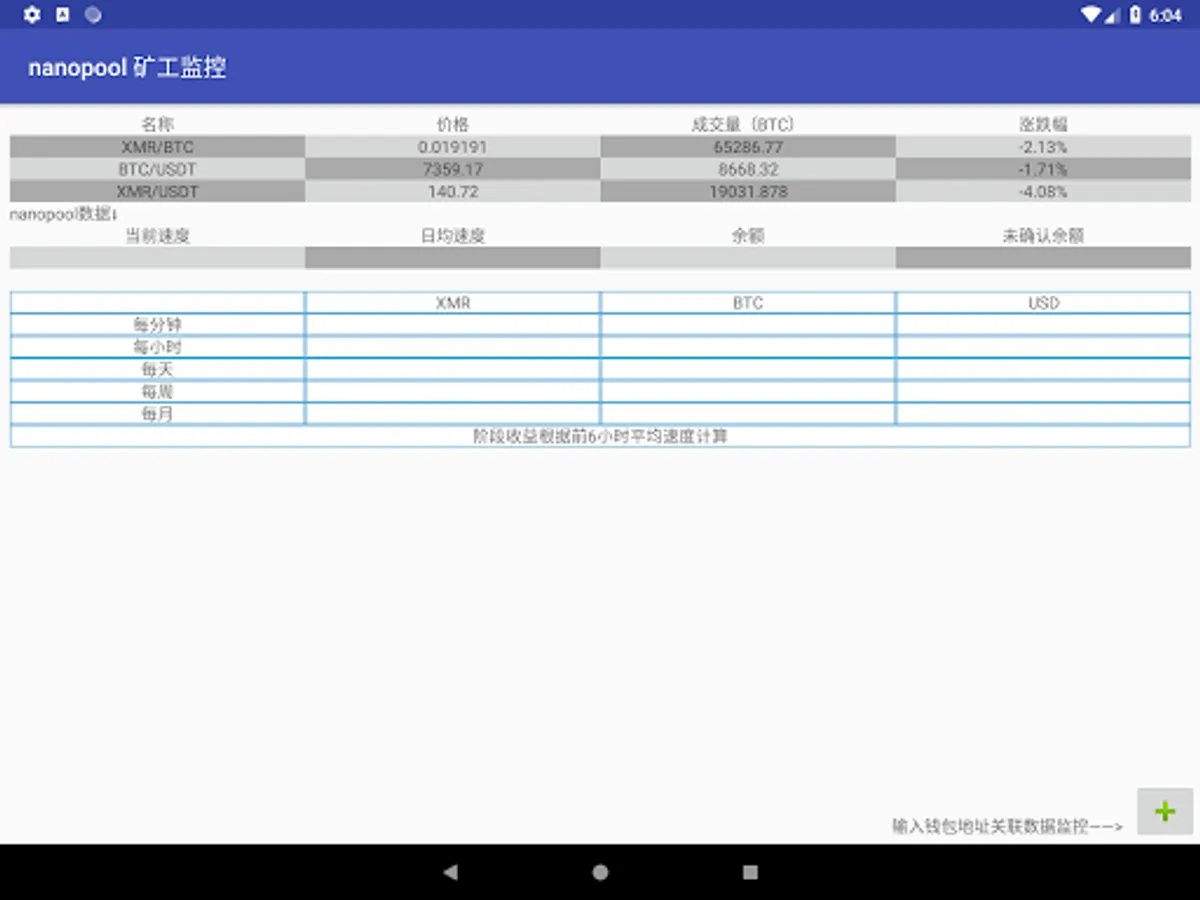Tap the white square notification icon
This screenshot has width=1200, height=900.
63,15
